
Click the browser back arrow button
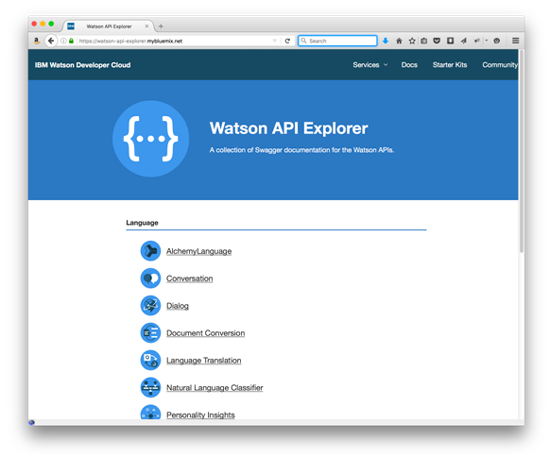51,41
